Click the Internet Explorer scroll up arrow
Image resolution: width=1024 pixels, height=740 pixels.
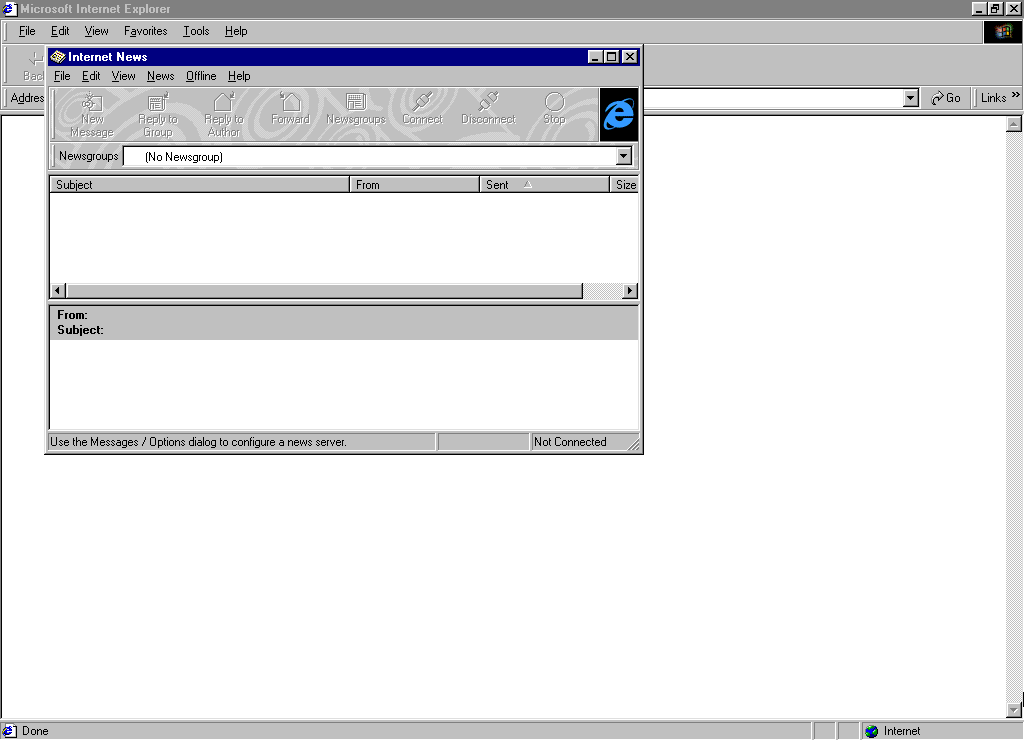pos(1014,124)
